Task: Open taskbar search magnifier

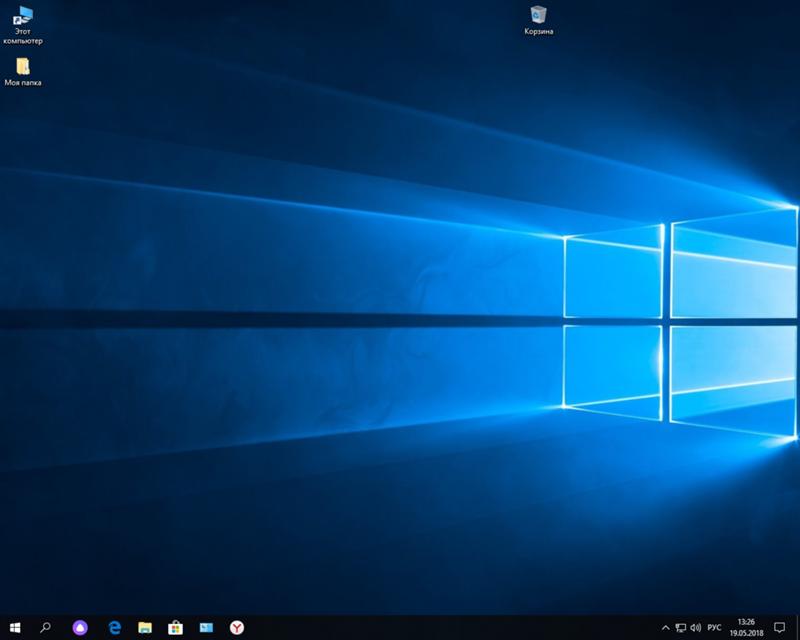Action: click(45, 628)
